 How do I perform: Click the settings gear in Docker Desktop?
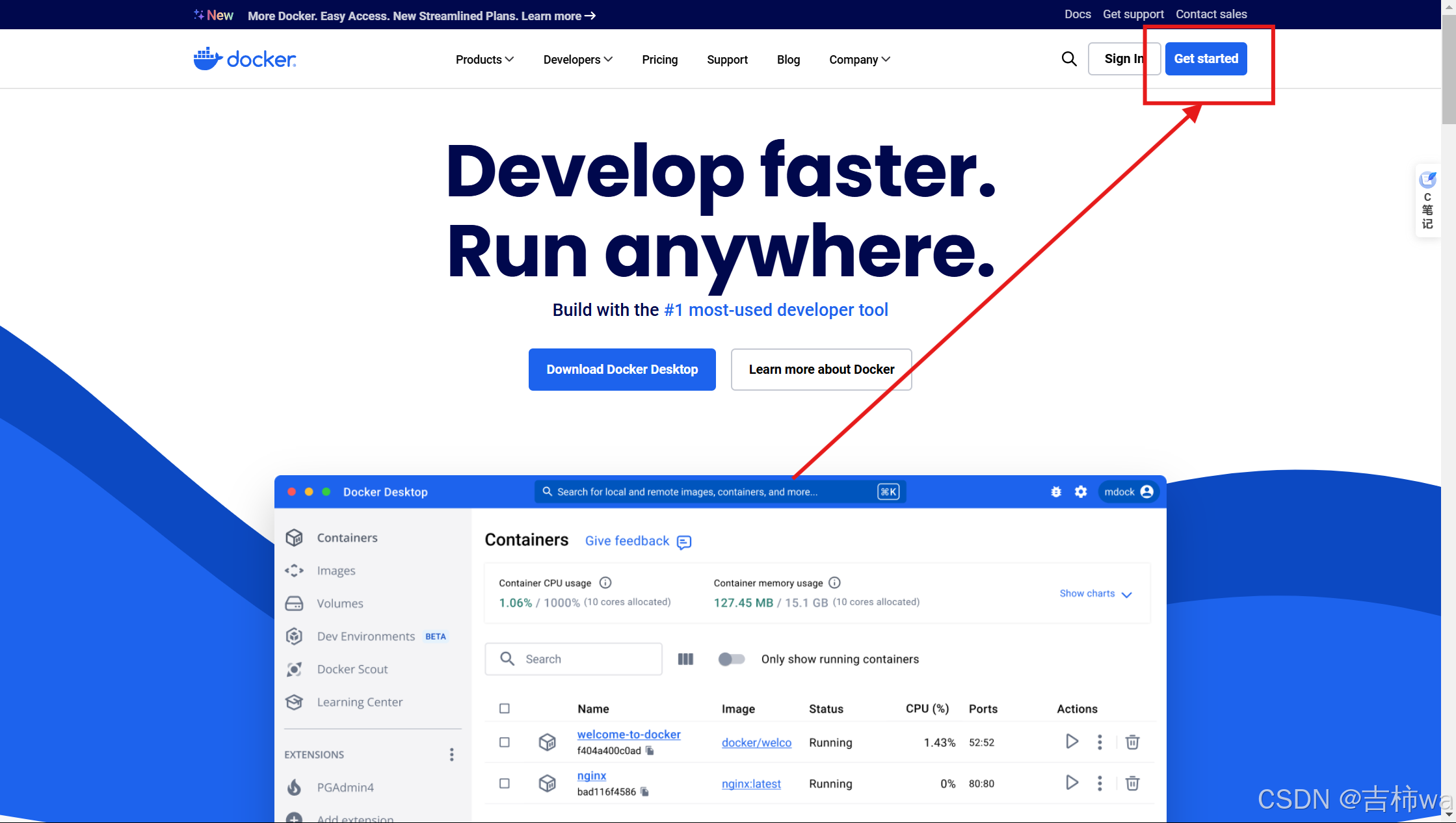pos(1081,492)
